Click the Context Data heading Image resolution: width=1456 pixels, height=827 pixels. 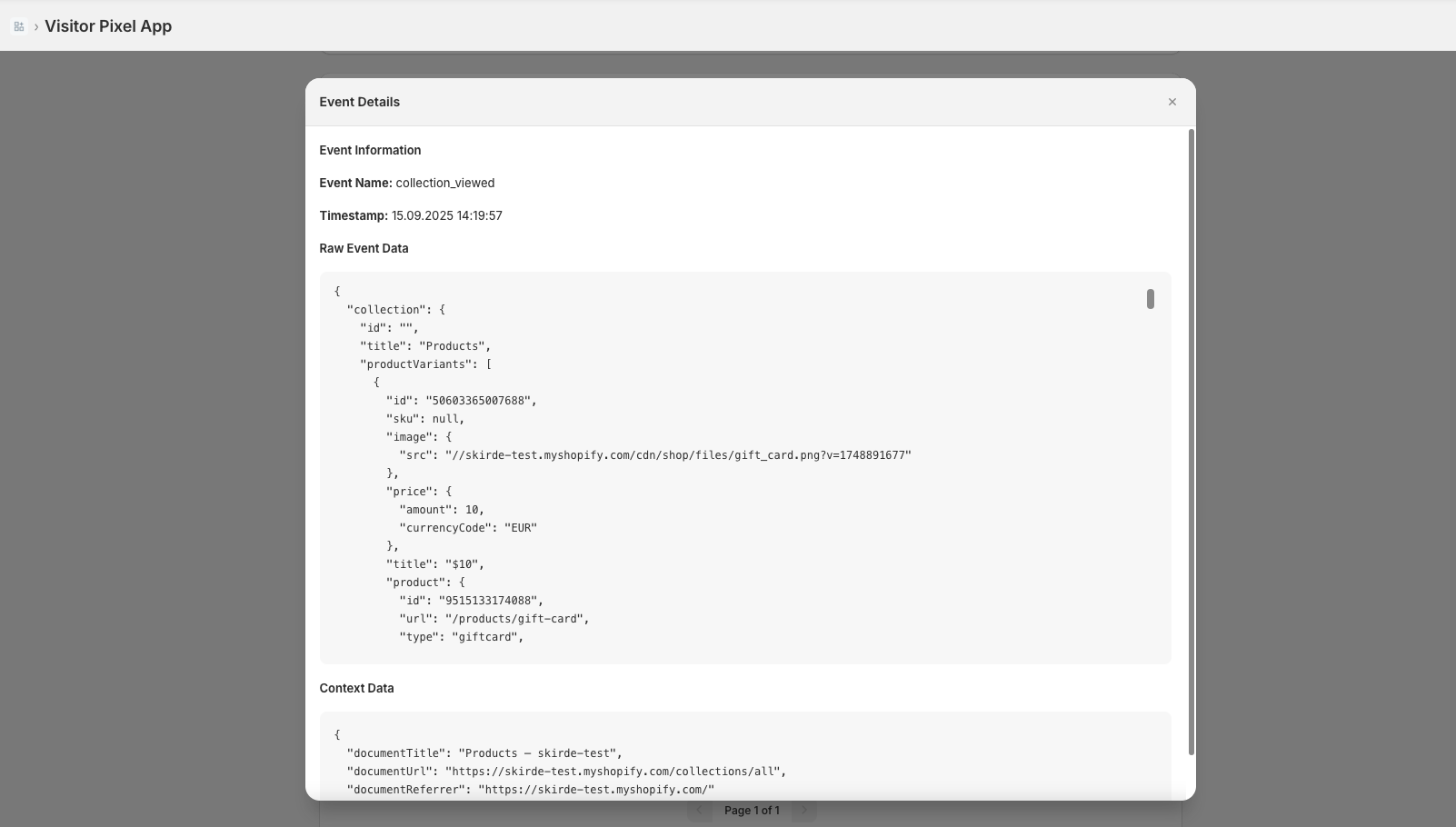(356, 688)
